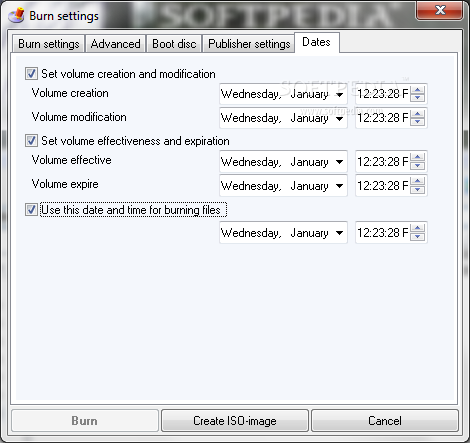Open the Volume modification date dropdown
The image size is (470, 443).
pos(339,118)
